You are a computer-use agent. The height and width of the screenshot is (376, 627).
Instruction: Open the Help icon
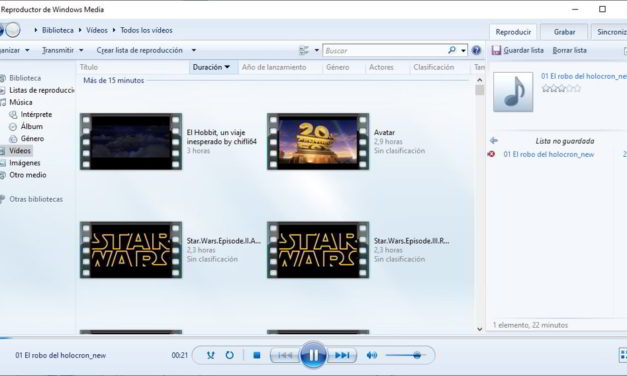pos(476,50)
